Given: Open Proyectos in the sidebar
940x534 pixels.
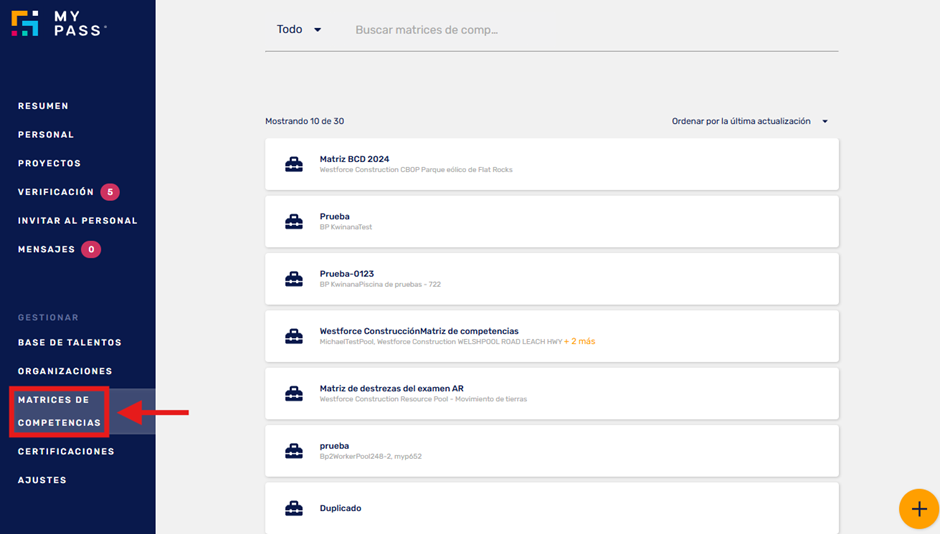Looking at the screenshot, I should click(x=49, y=164).
